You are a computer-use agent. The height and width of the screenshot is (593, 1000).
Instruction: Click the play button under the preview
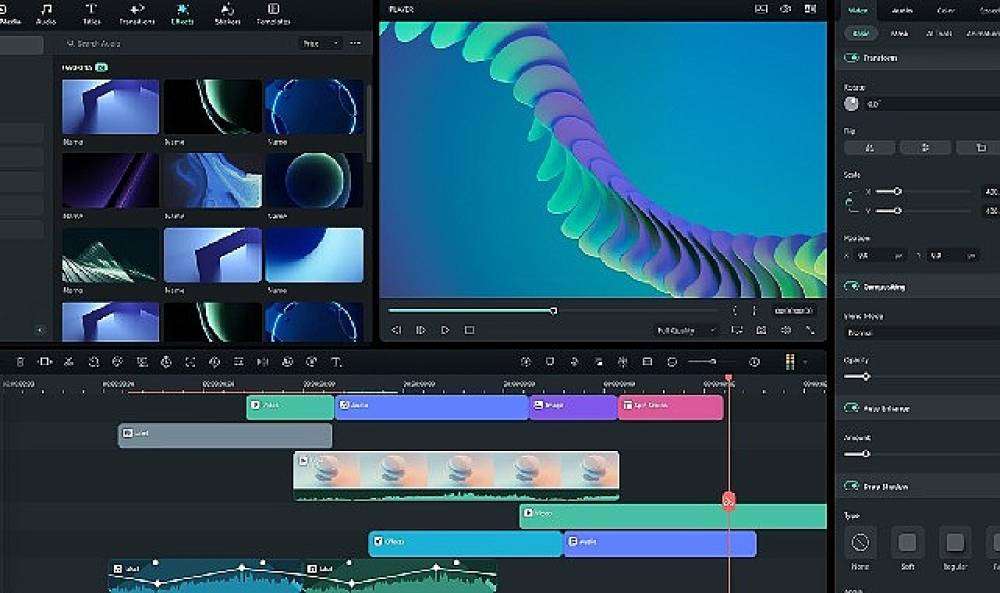(445, 330)
